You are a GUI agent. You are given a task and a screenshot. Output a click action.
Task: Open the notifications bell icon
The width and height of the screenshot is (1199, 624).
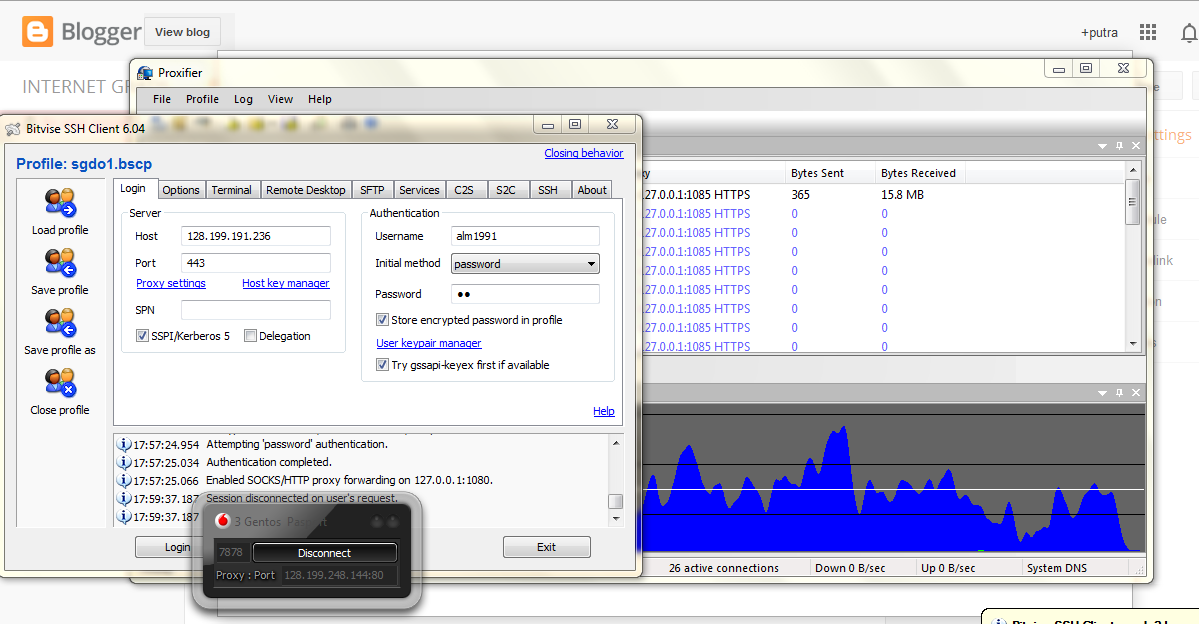tap(1189, 32)
